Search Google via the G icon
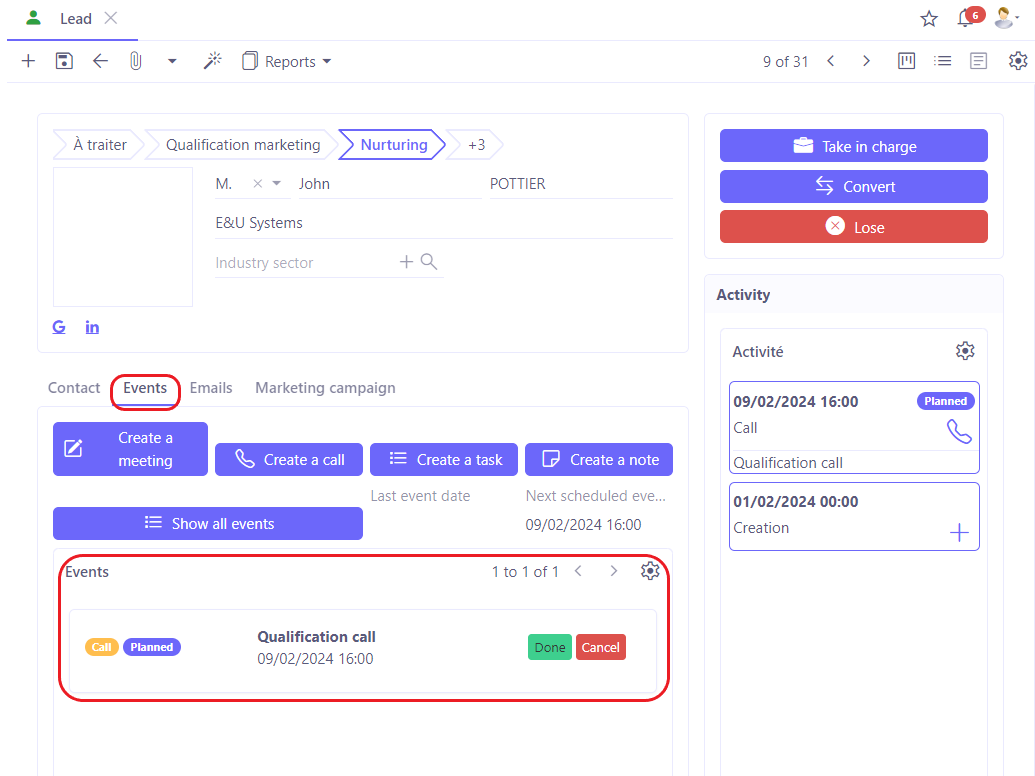Viewport: 1035px width, 776px height. (x=59, y=327)
